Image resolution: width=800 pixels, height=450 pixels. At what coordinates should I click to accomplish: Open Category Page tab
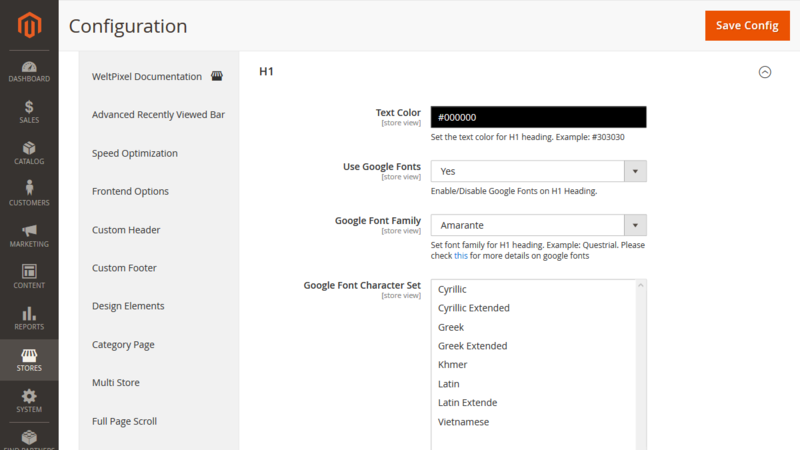pos(123,344)
